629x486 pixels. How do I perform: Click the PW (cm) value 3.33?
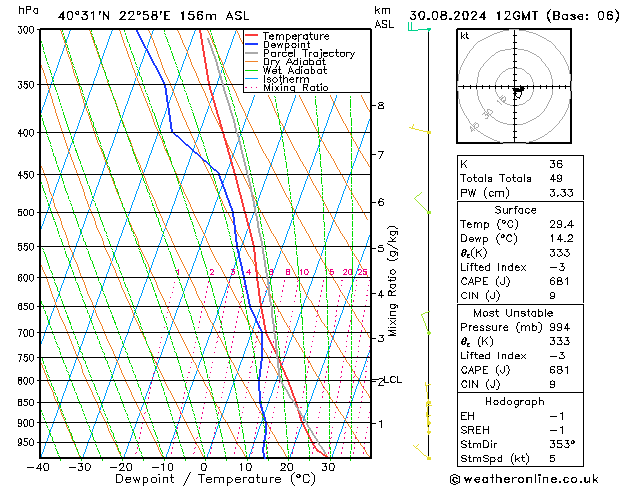click(x=561, y=193)
